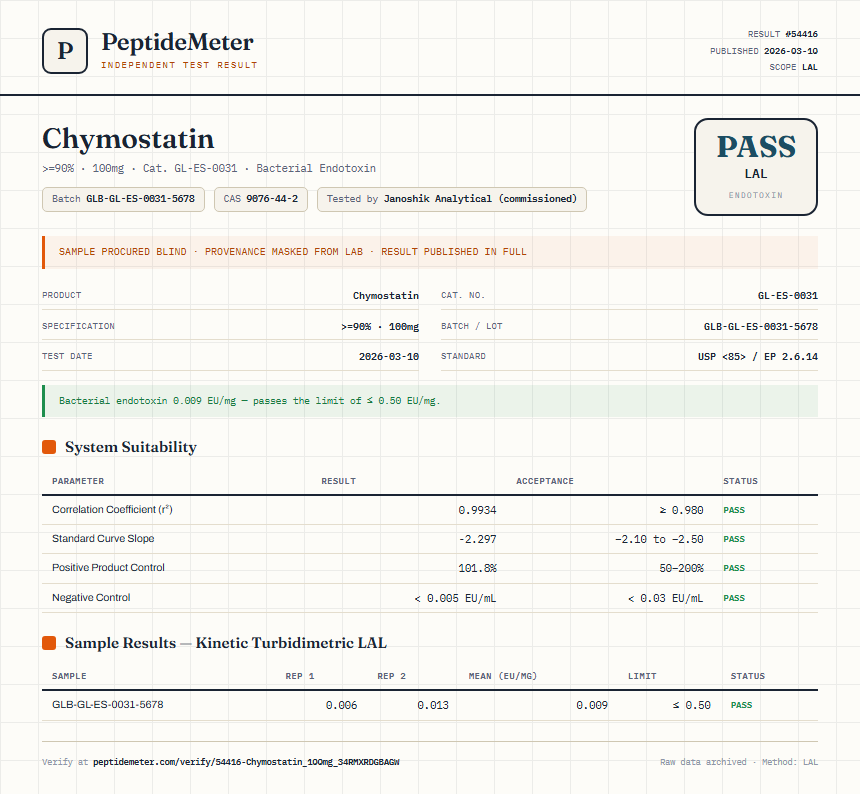Select the CAS 9076-44-2 chip
The image size is (860, 794).
click(x=261, y=199)
